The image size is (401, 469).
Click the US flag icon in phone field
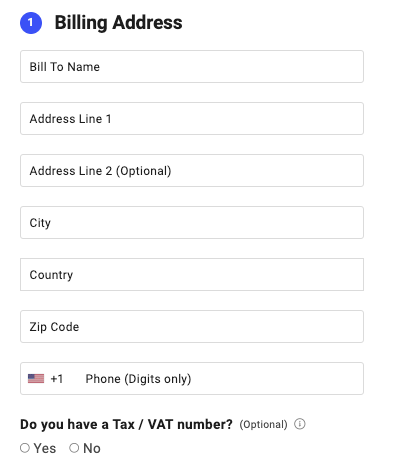click(36, 379)
